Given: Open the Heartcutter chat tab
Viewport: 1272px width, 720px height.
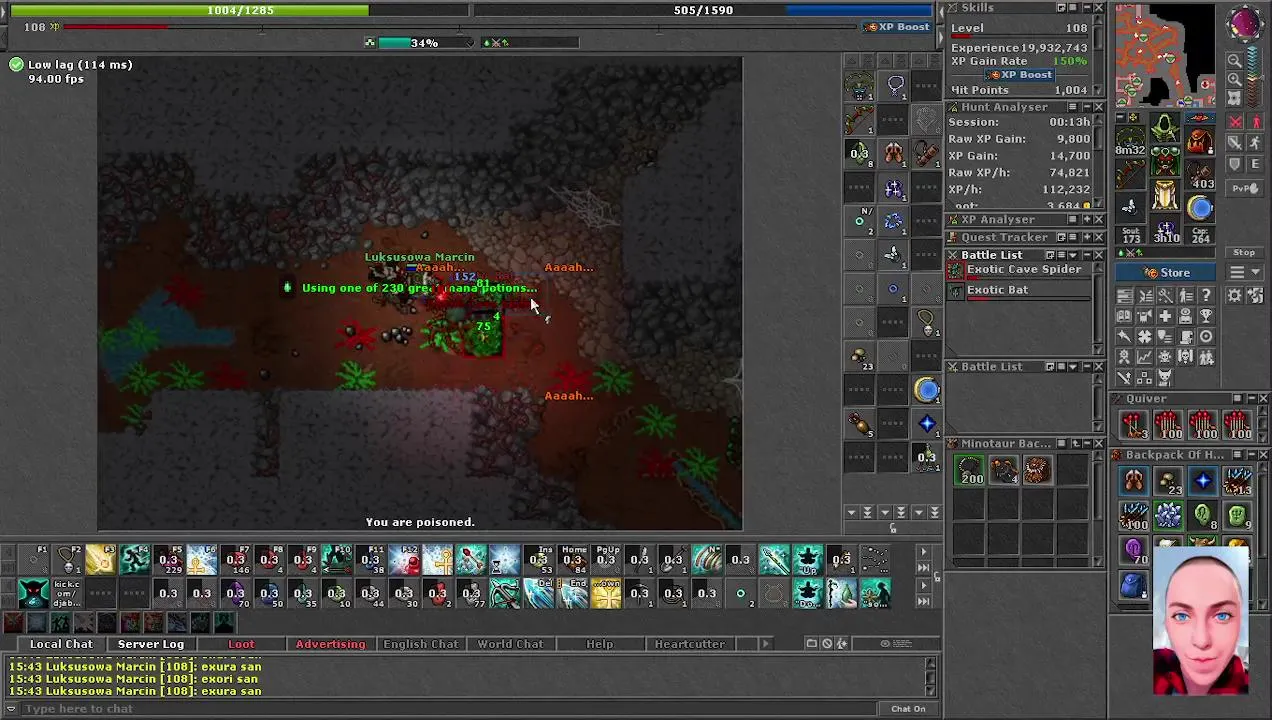Looking at the screenshot, I should point(689,644).
